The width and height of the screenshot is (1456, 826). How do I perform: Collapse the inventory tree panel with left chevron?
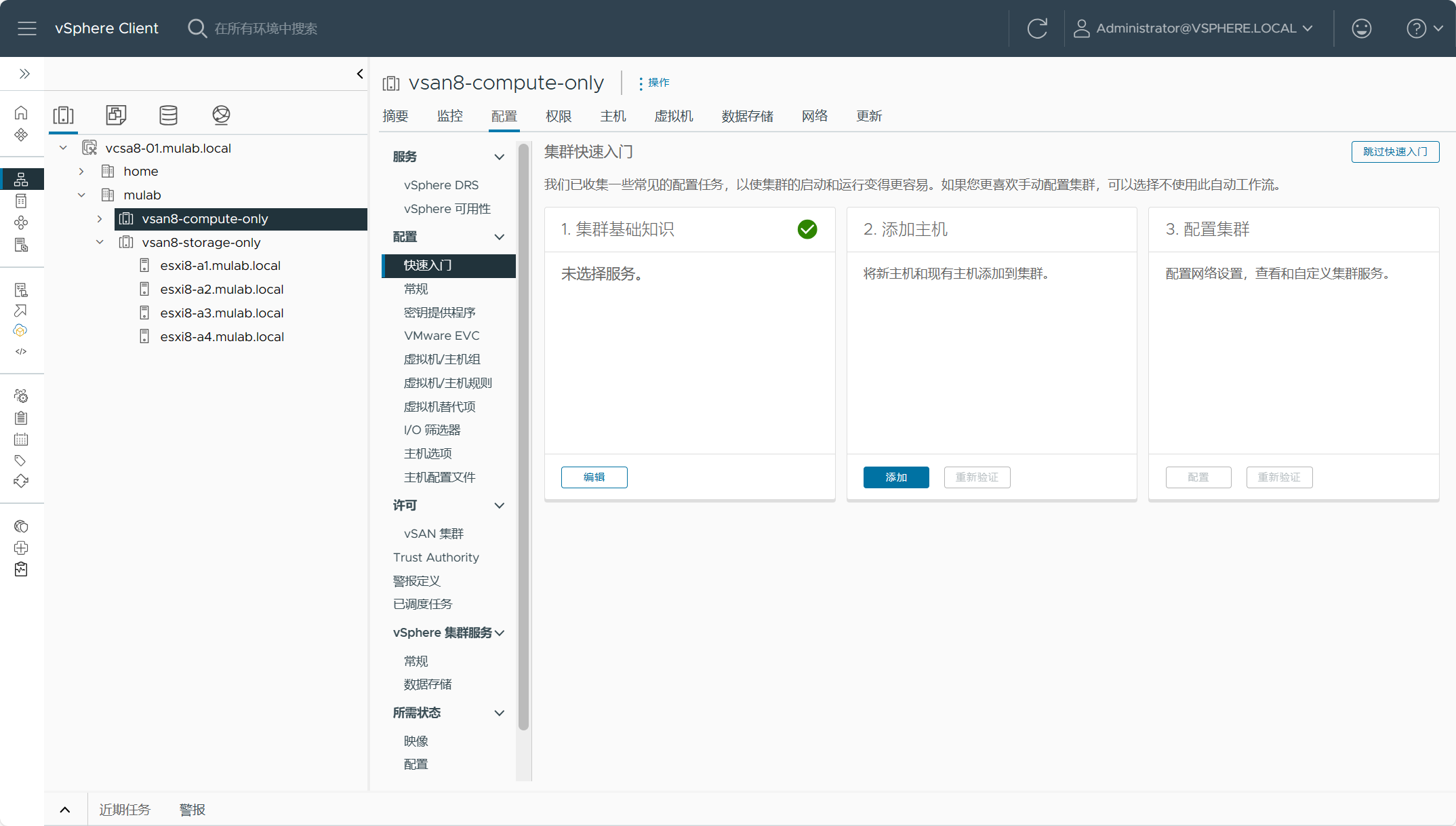[x=360, y=74]
